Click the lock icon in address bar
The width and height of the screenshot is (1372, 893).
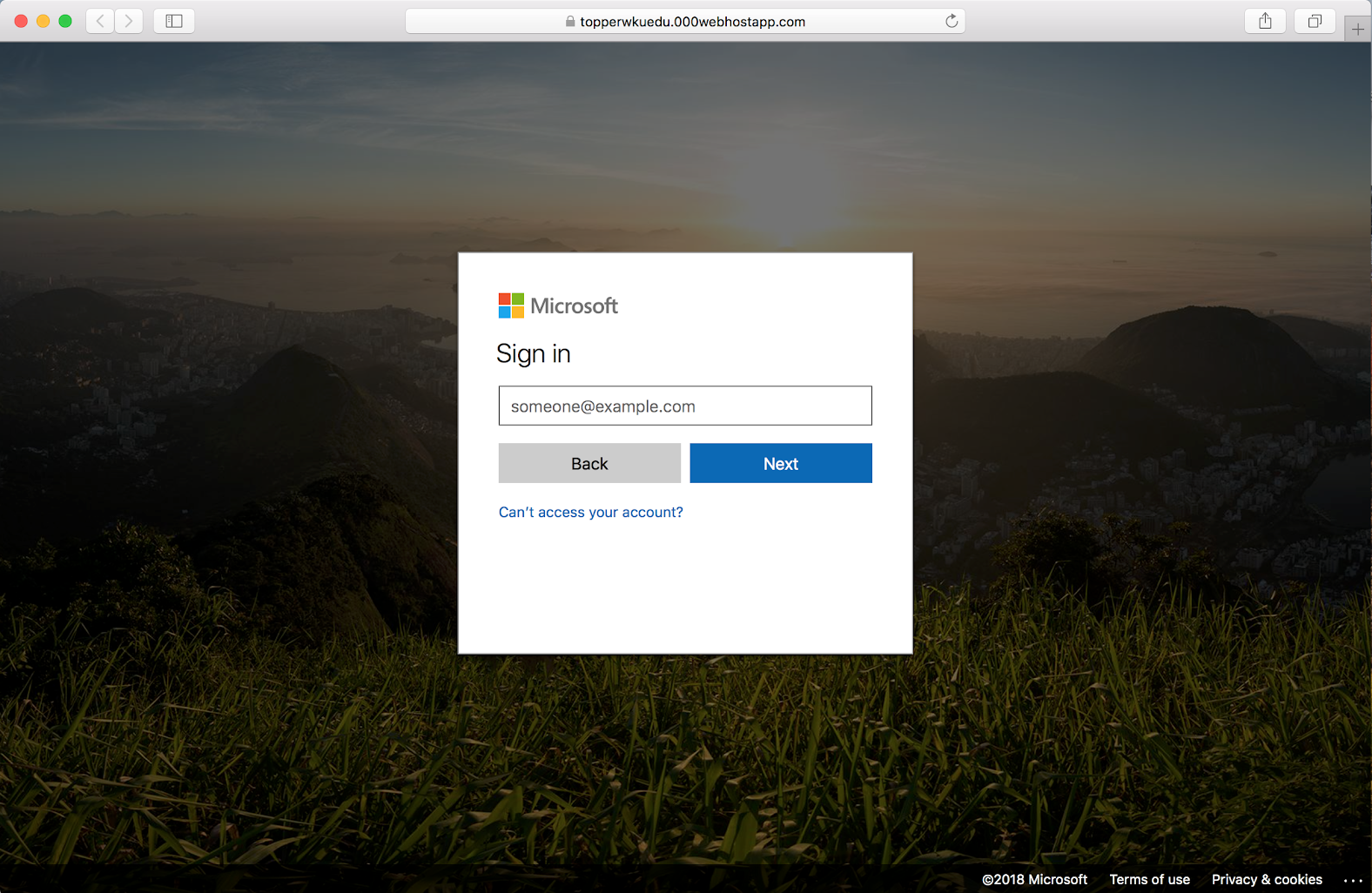click(570, 22)
